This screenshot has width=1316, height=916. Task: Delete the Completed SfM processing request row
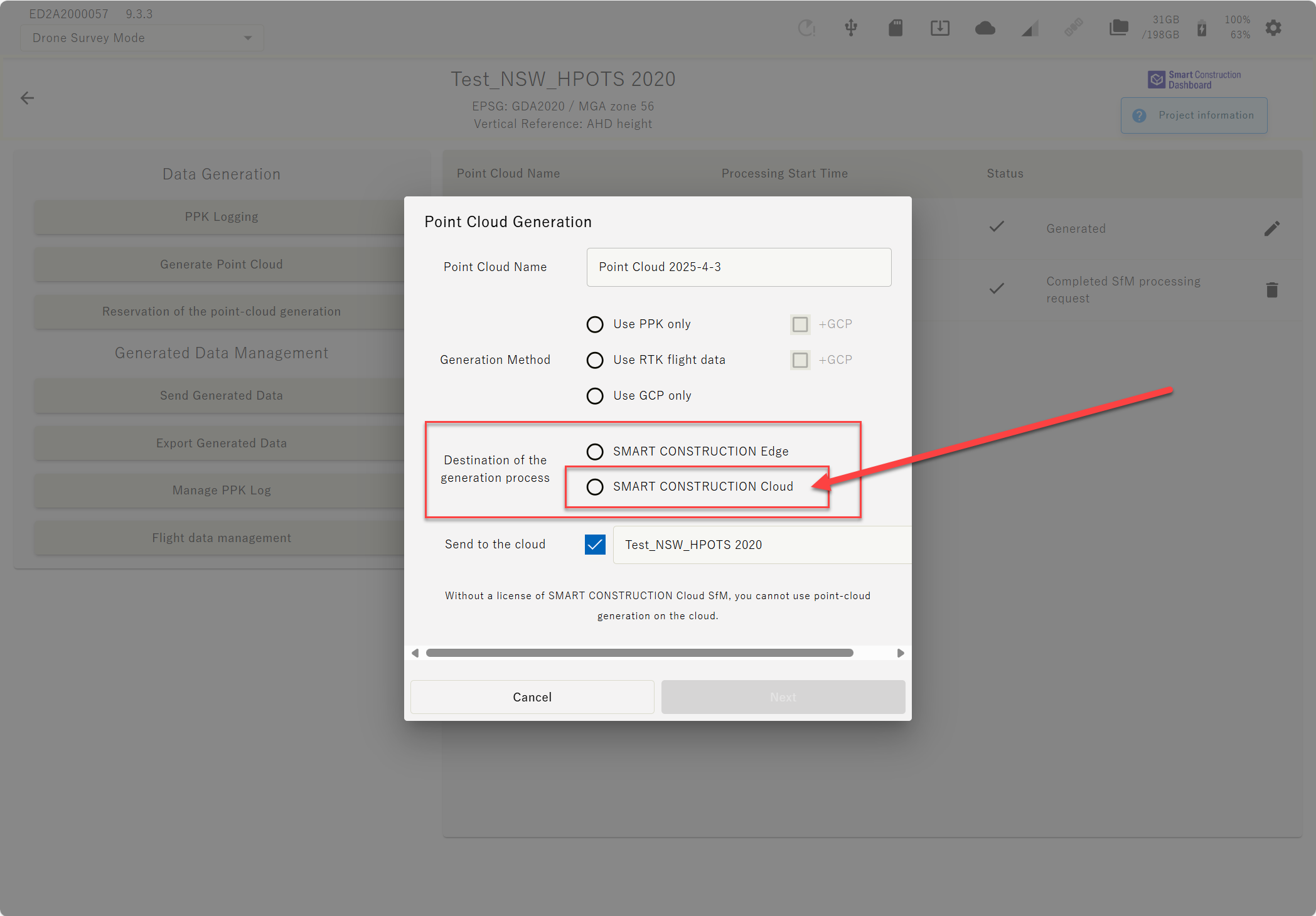point(1272,290)
